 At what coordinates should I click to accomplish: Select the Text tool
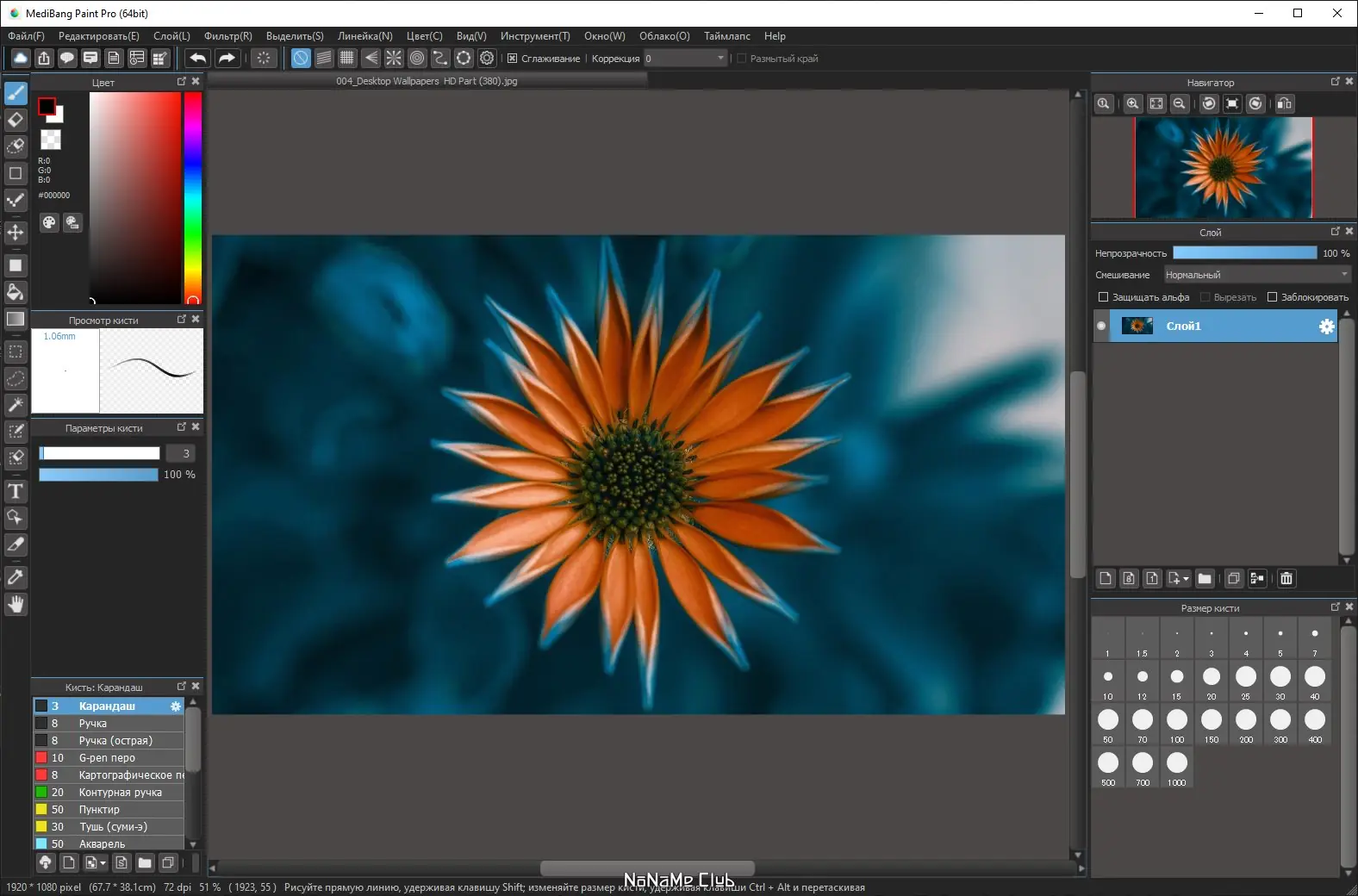pos(16,492)
